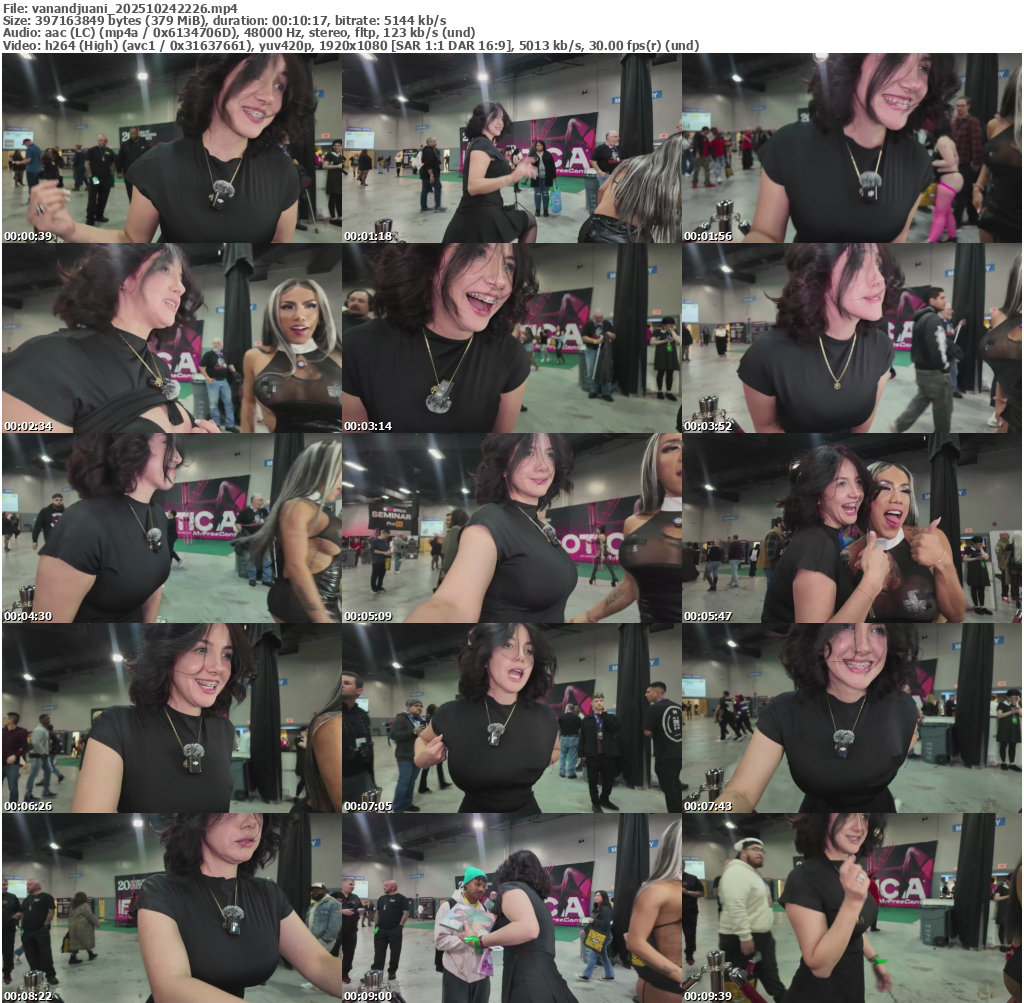Open the thumbnail at 00:06:26
Screen dimensions: 1024x1003
tap(171, 718)
